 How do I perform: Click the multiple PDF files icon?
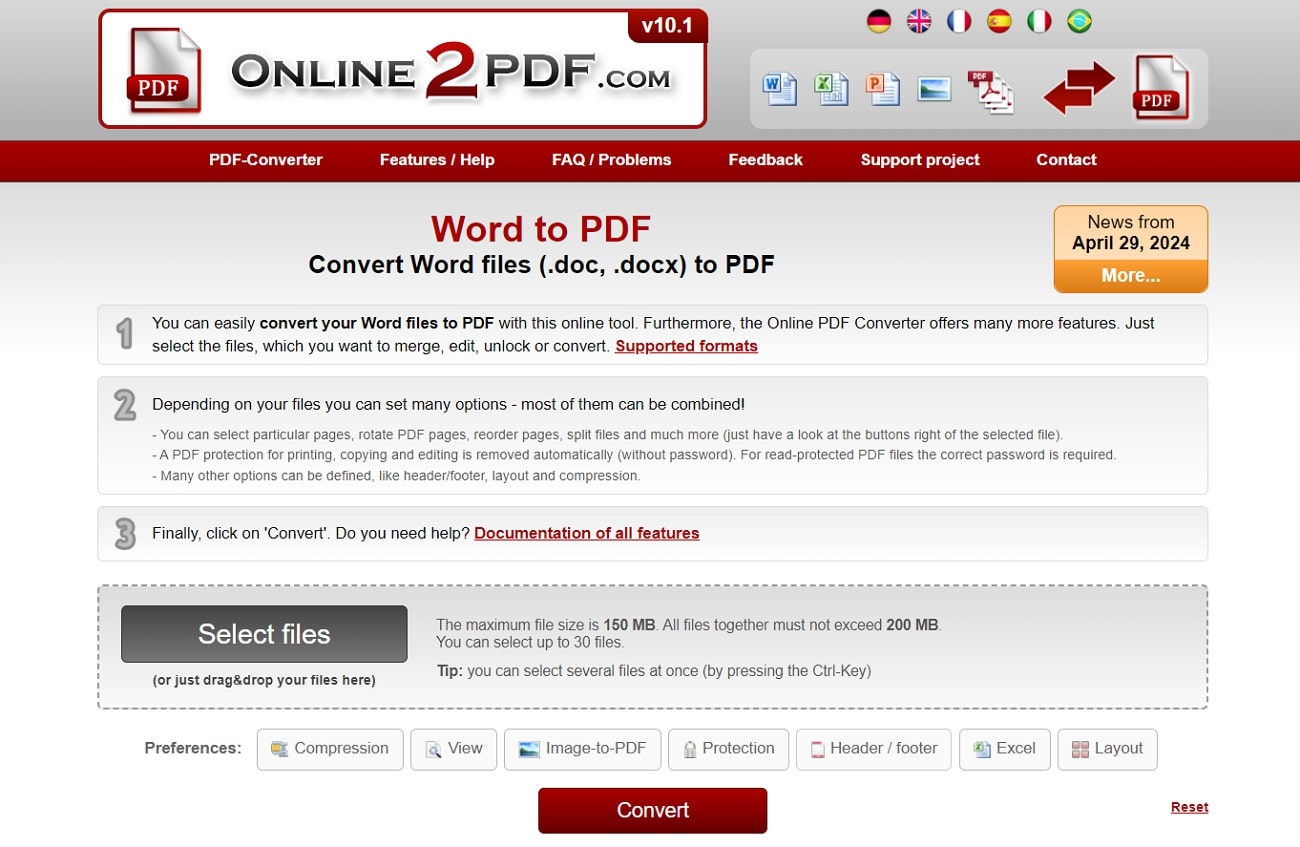coord(990,91)
